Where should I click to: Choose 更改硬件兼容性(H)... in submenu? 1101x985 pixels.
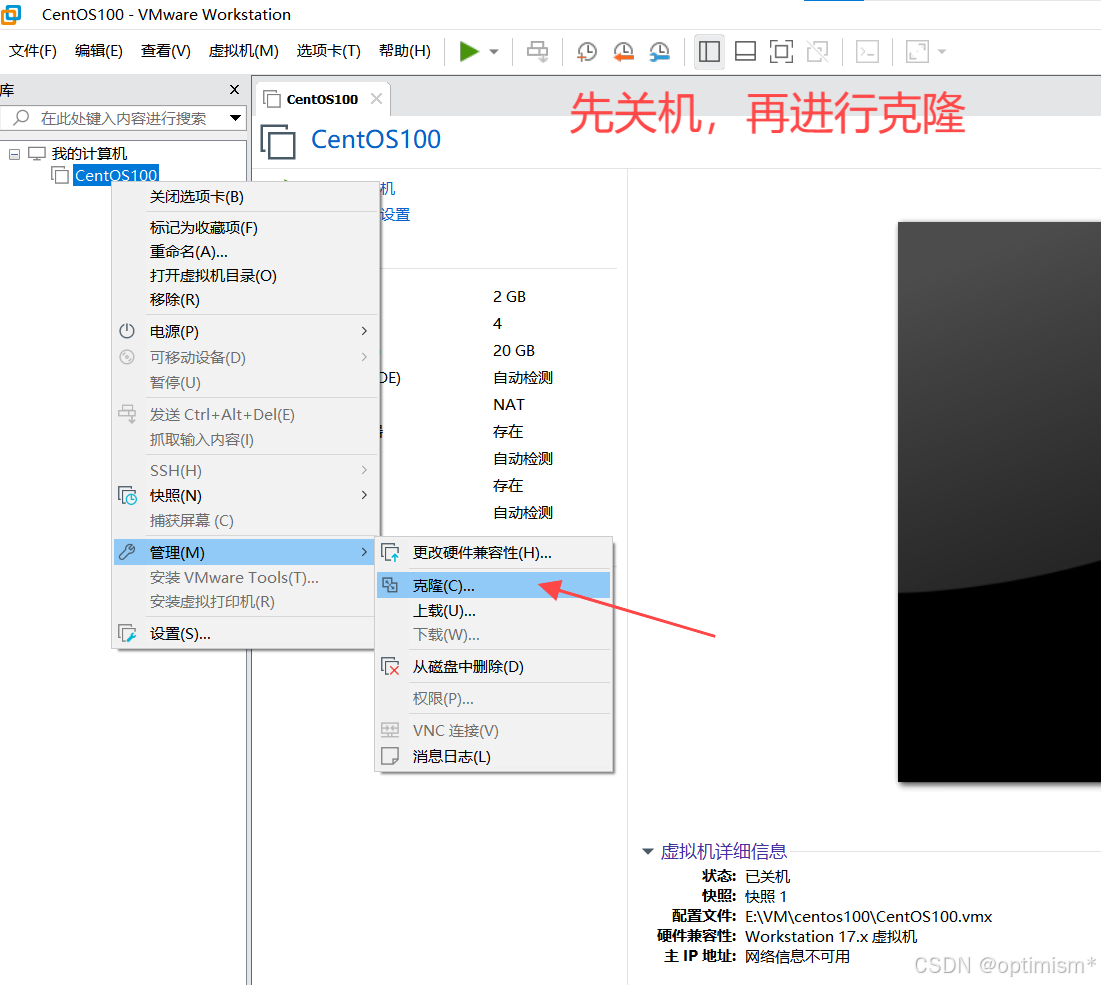pyautogui.click(x=494, y=553)
